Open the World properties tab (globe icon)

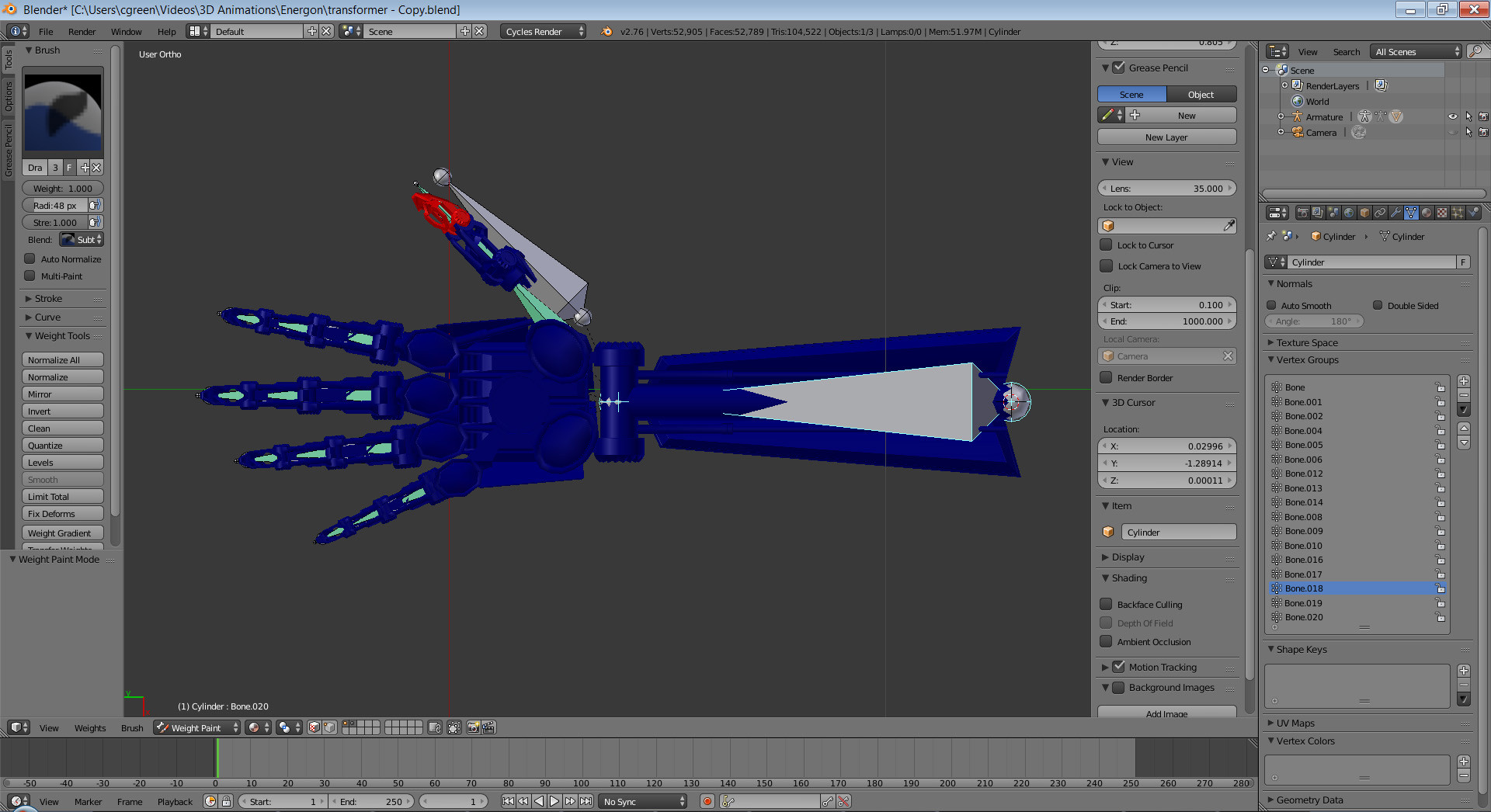(1349, 213)
